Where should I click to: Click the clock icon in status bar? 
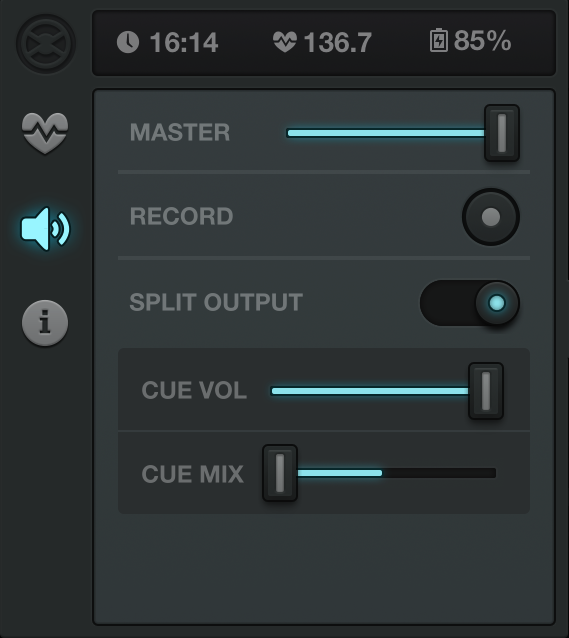pyautogui.click(x=128, y=42)
